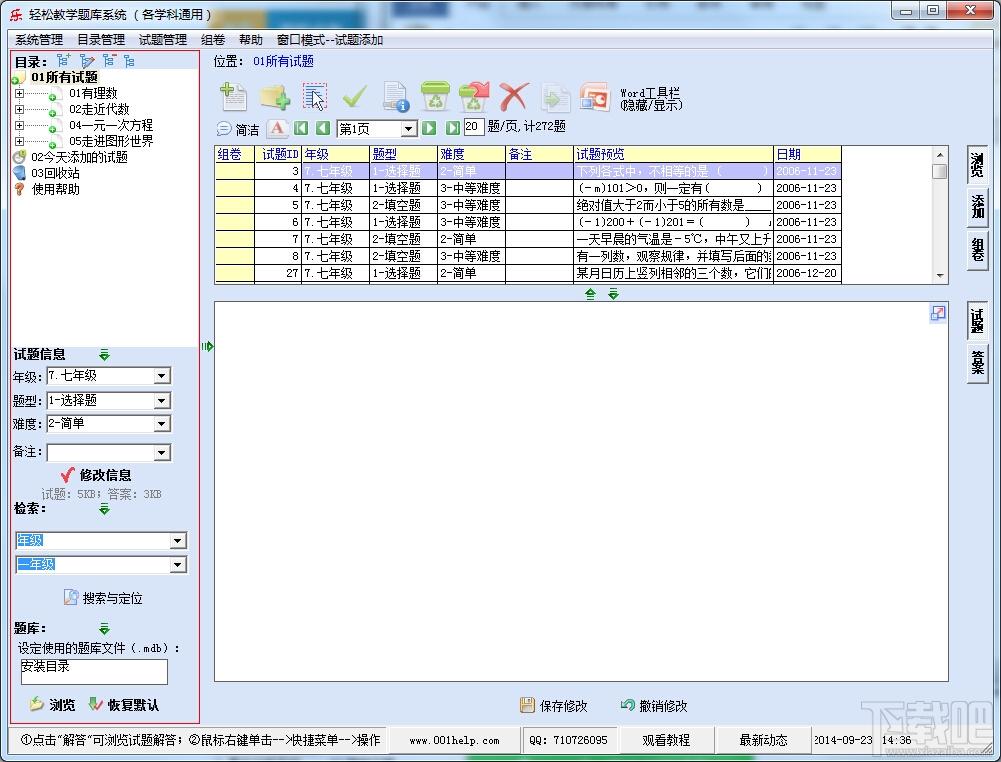
Task: Click the red X delete icon
Action: [513, 98]
